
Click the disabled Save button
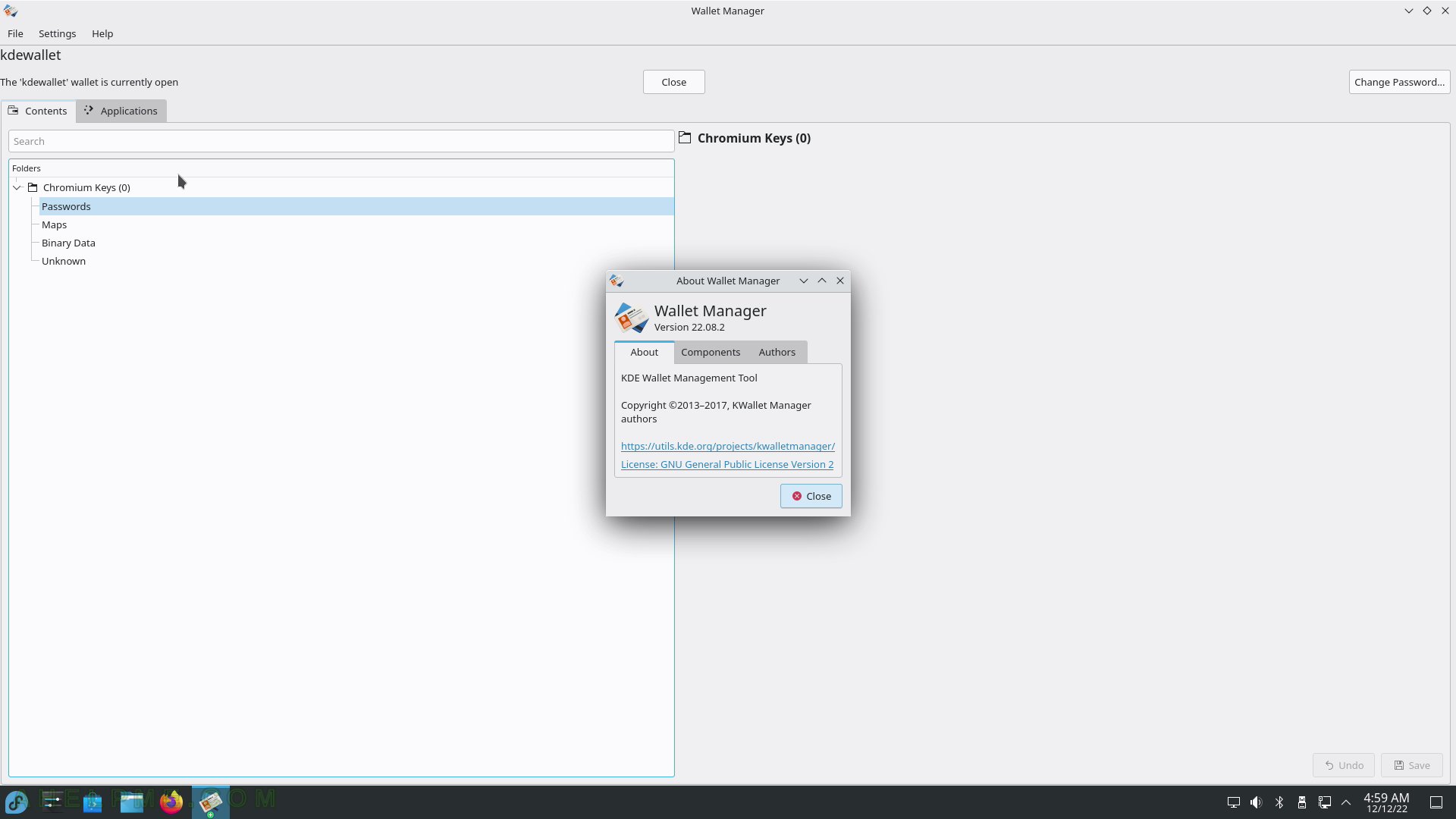[x=1412, y=765]
